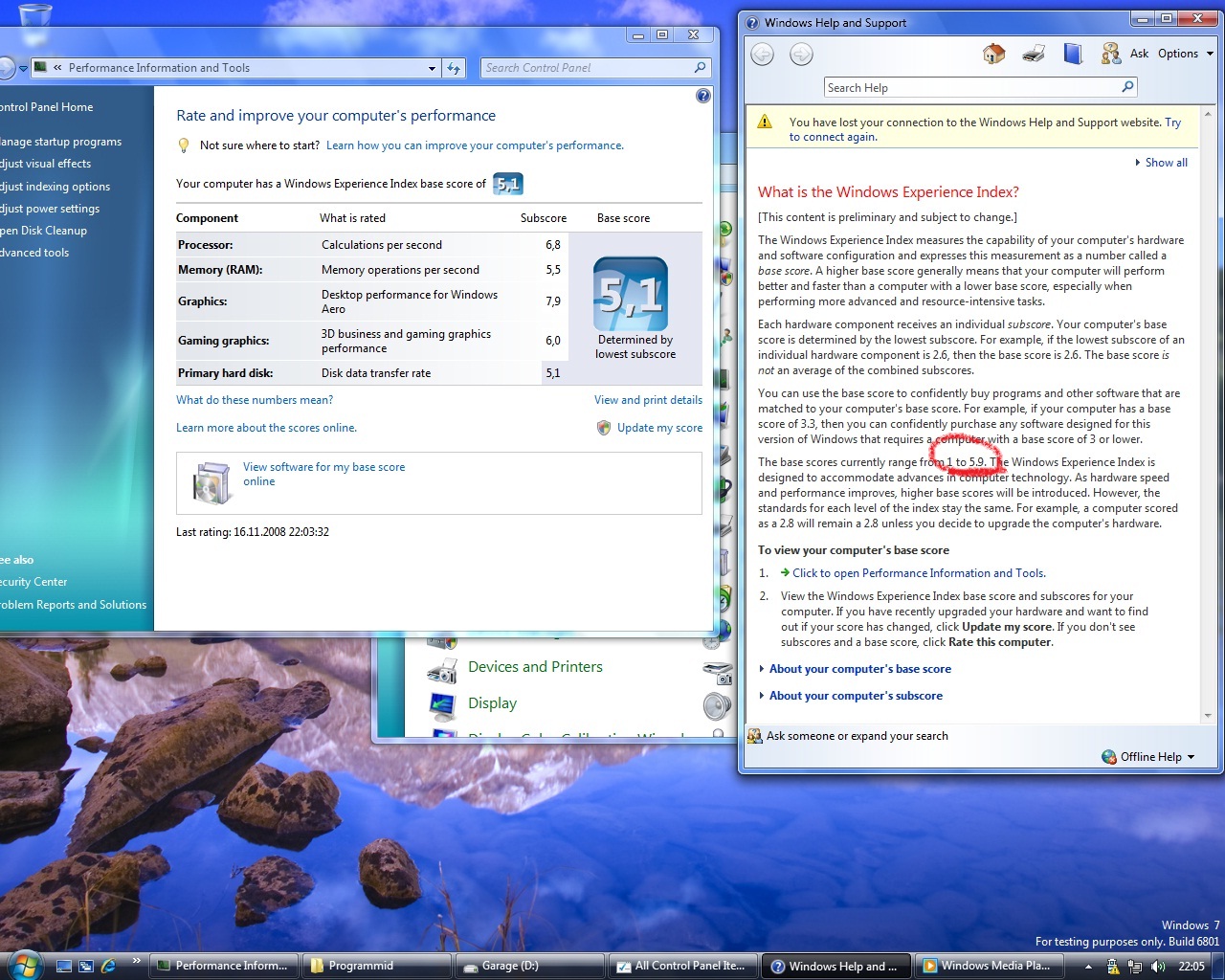Switch to Windows Help and Support taskbar button
Screen dimensions: 1225x980
tap(836, 966)
